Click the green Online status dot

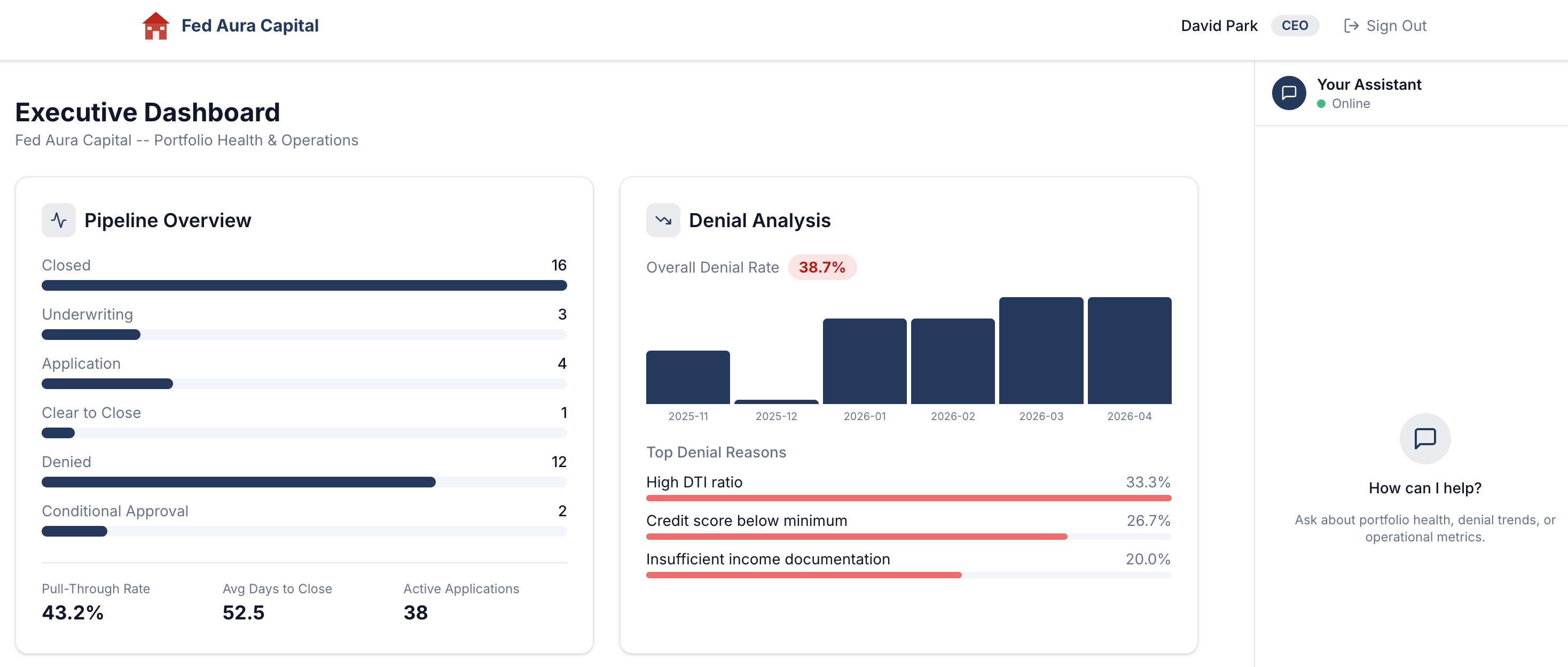pyautogui.click(x=1321, y=104)
